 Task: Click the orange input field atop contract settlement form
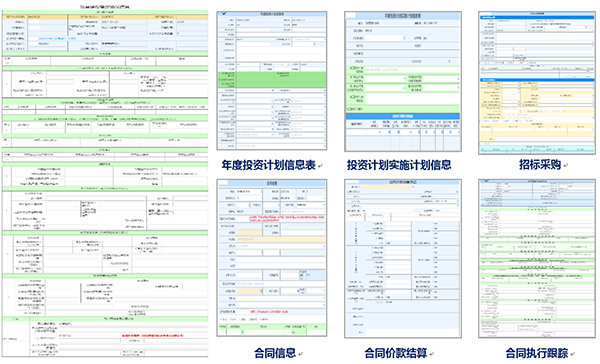pos(388,187)
